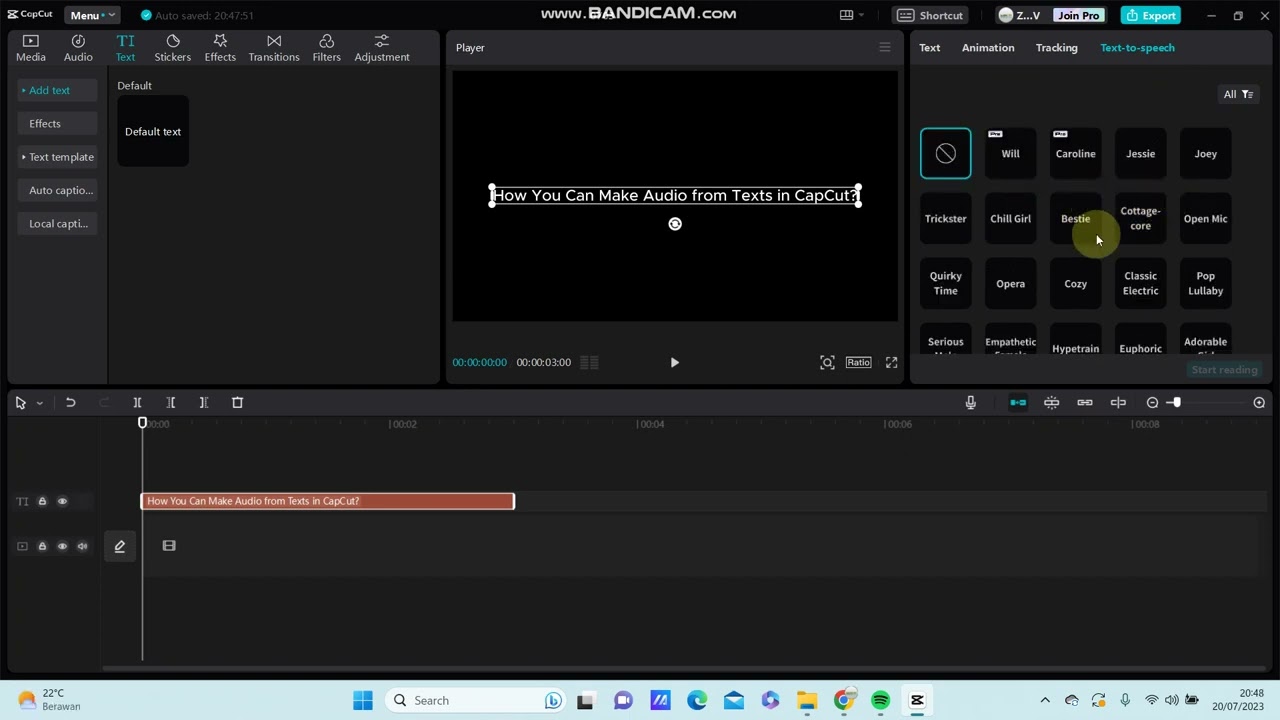Expand the Text template section
This screenshot has height=720, width=1280.
(x=57, y=157)
